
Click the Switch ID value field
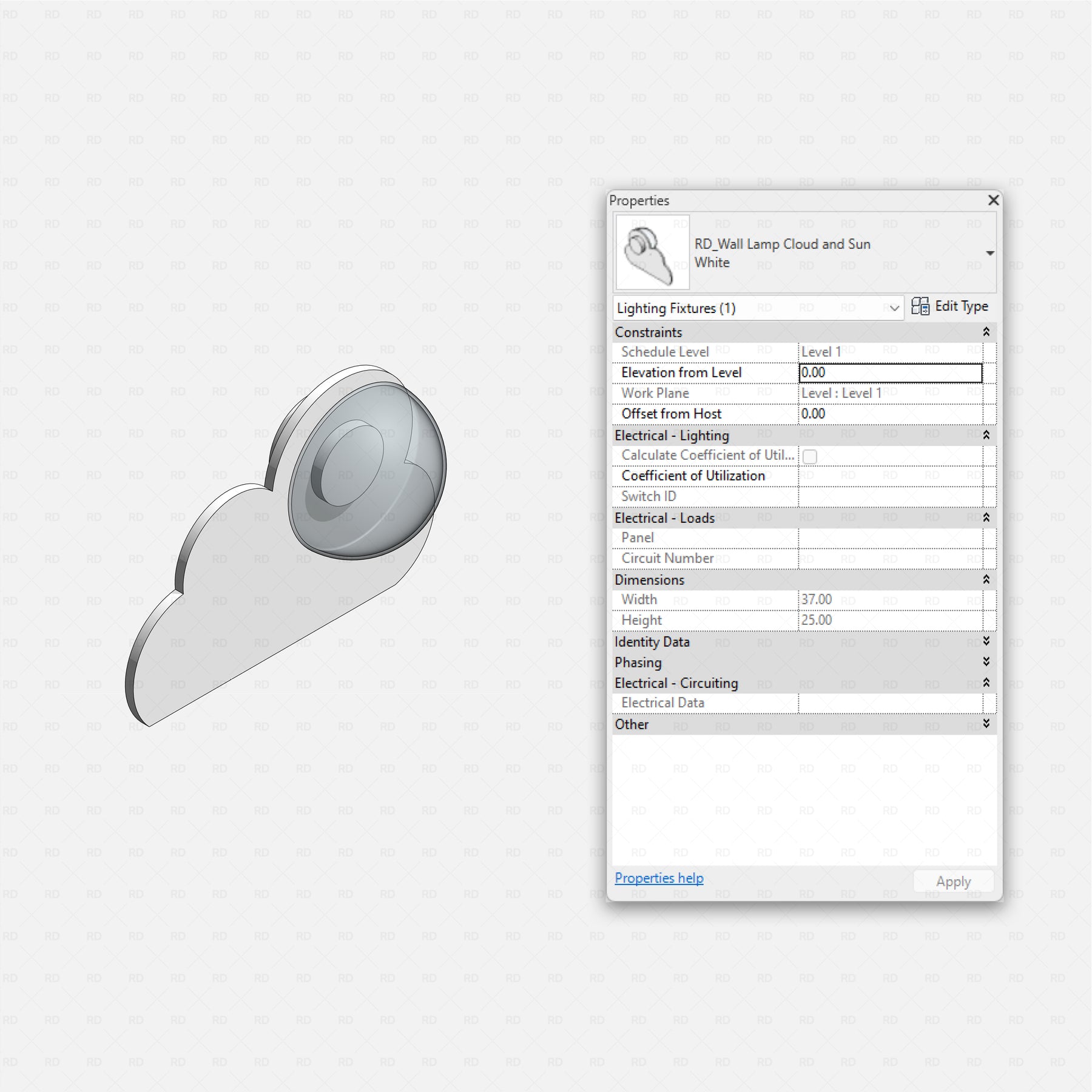coord(889,496)
